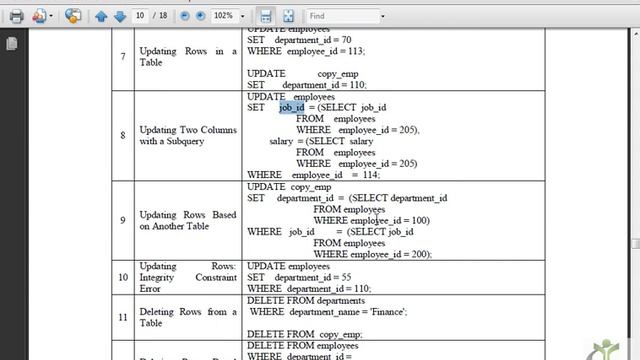Go to next page with down arrow

click(x=120, y=16)
